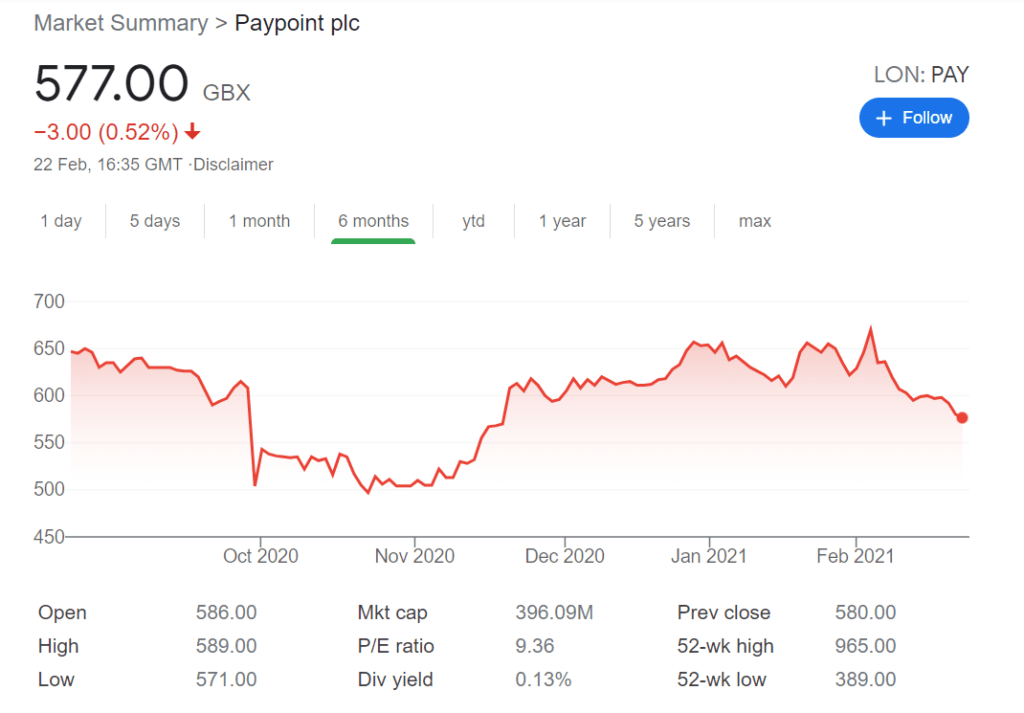Select the current price marker dot on chart
This screenshot has height=713, width=1024.
(x=961, y=418)
